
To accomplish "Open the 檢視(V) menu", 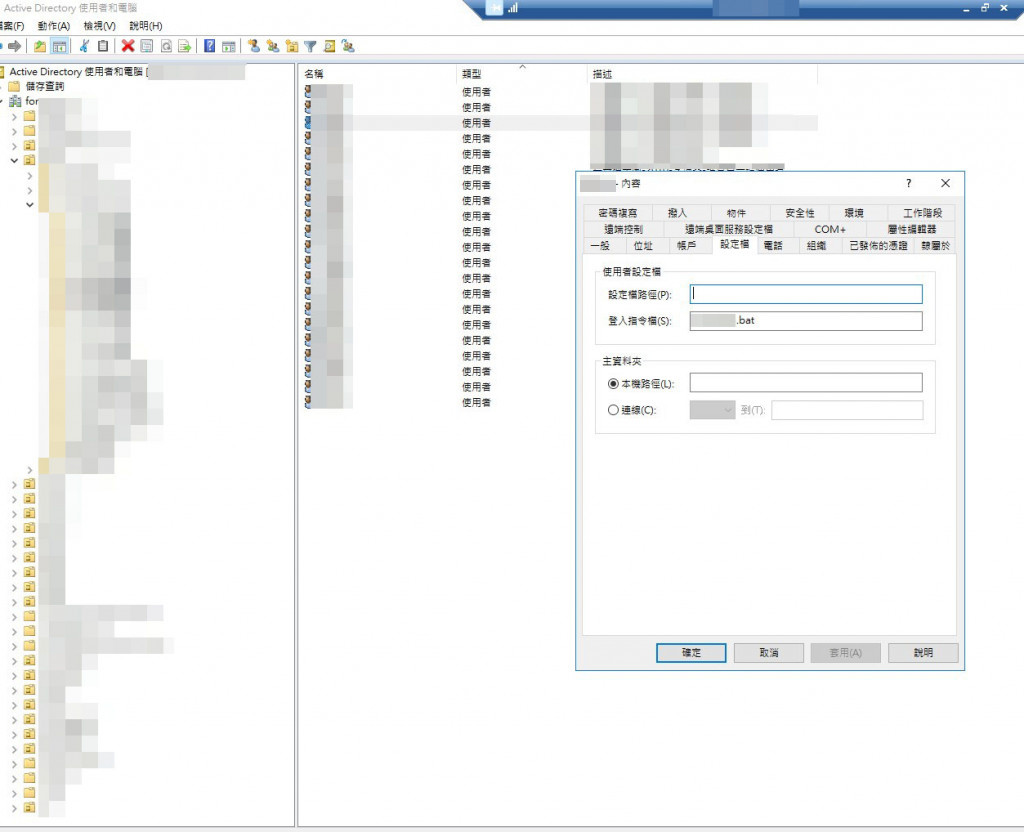I will tap(99, 26).
